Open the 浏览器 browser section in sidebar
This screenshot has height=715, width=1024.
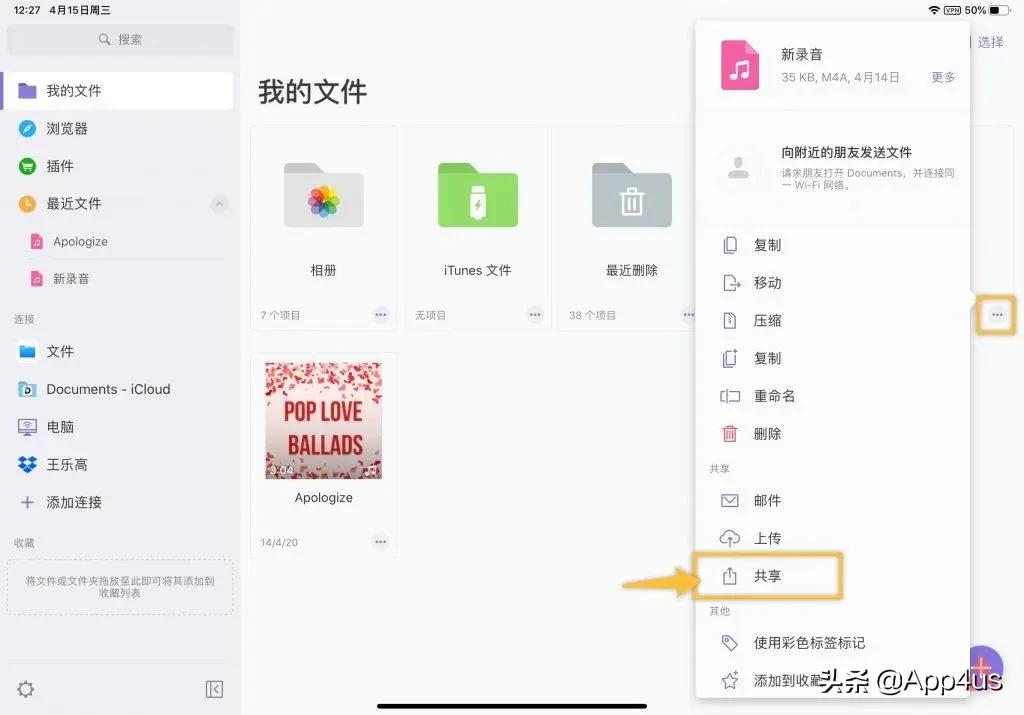(75, 128)
